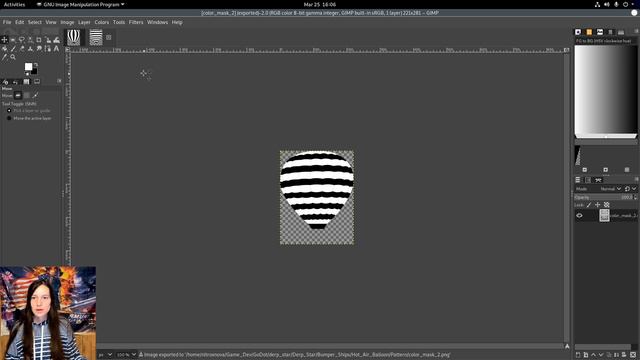This screenshot has height=360, width=640.
Task: Open the Brushes tab in right dock
Action: click(578, 32)
